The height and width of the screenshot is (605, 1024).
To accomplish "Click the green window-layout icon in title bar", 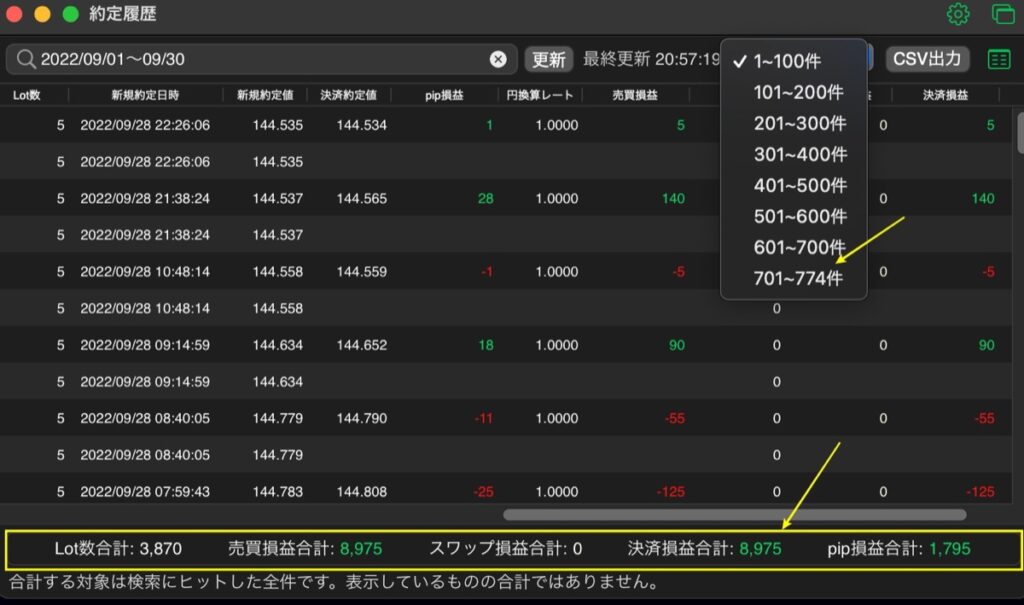I will click(1003, 14).
